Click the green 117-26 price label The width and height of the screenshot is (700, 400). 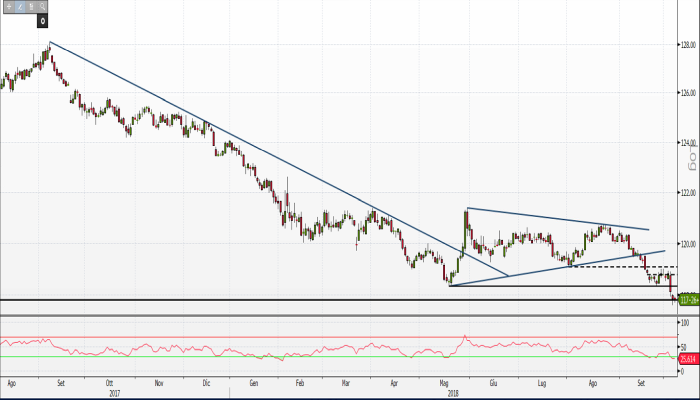(x=687, y=300)
